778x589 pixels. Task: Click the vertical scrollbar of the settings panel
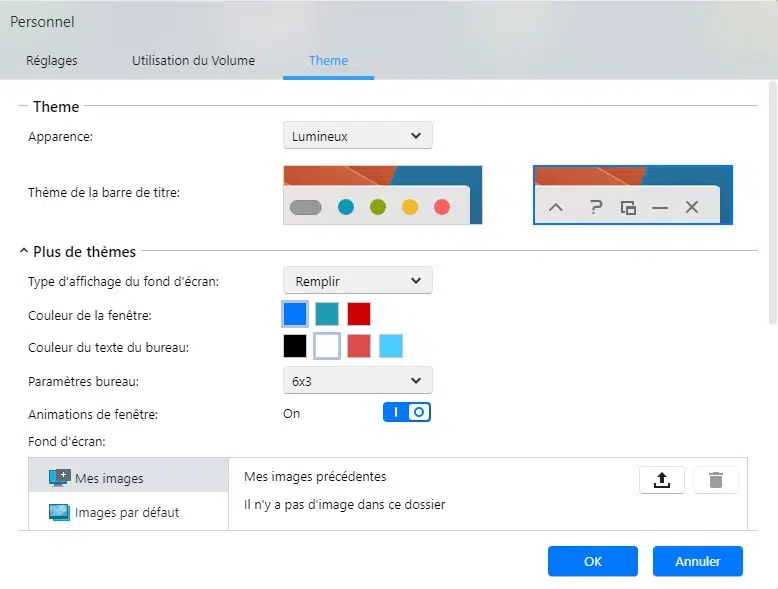pyautogui.click(x=773, y=203)
